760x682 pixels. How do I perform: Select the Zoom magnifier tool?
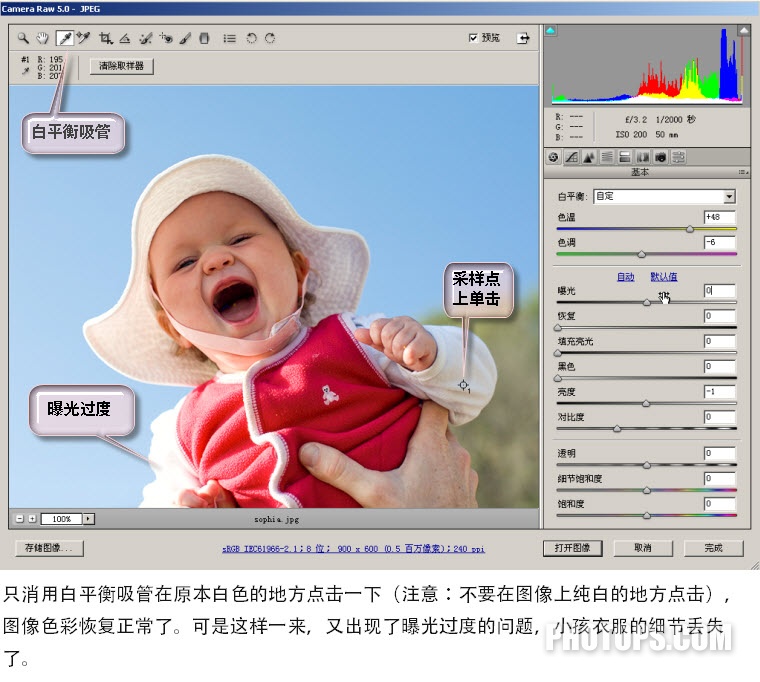[x=23, y=38]
